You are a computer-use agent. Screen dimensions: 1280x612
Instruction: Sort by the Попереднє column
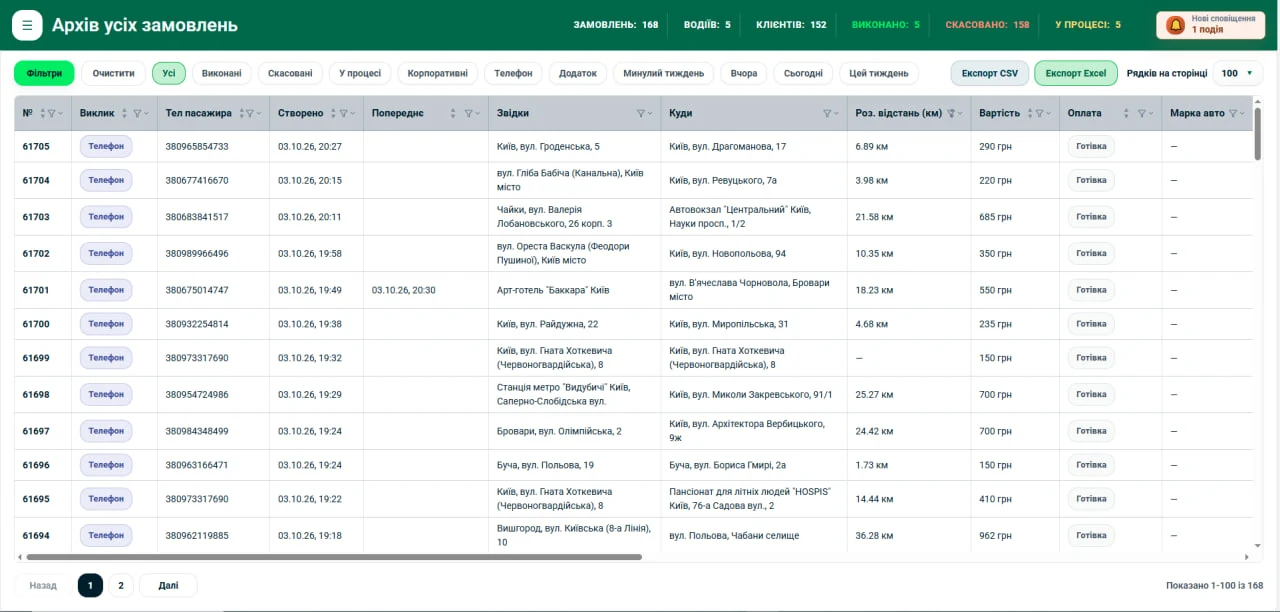tap(453, 113)
